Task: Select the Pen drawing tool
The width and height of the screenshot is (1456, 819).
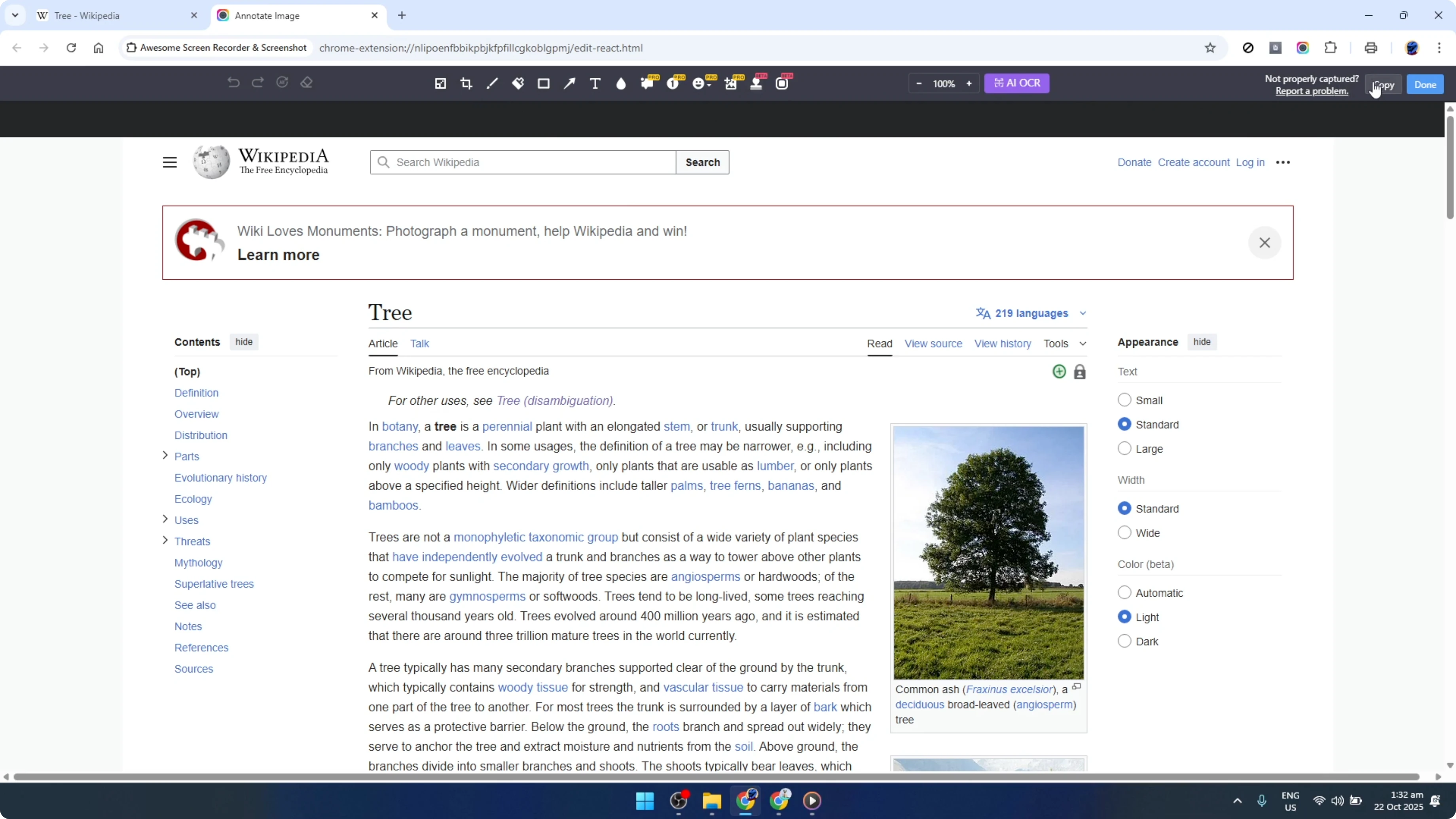Action: pyautogui.click(x=492, y=83)
